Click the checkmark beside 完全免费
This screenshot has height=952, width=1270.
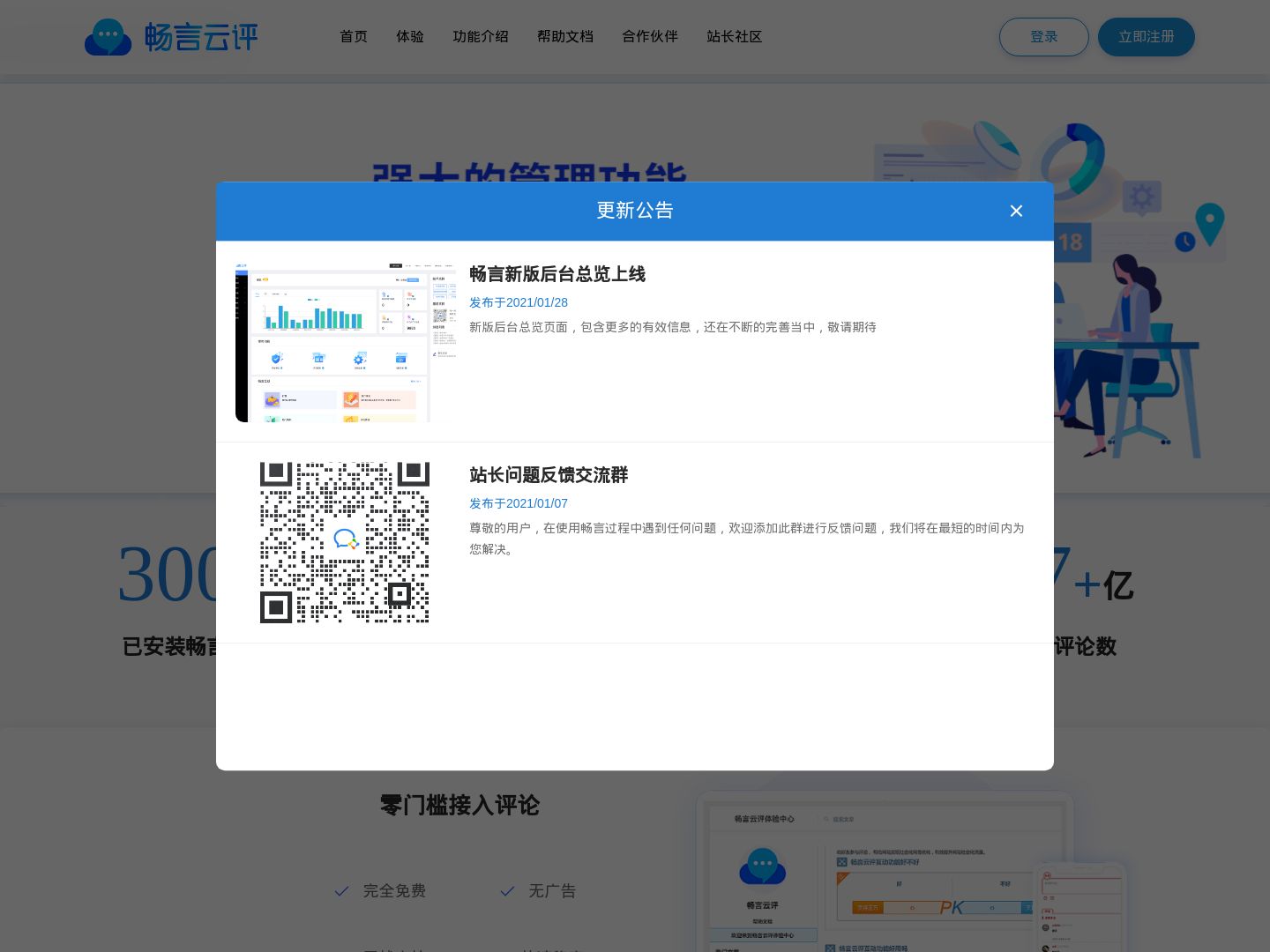341,891
